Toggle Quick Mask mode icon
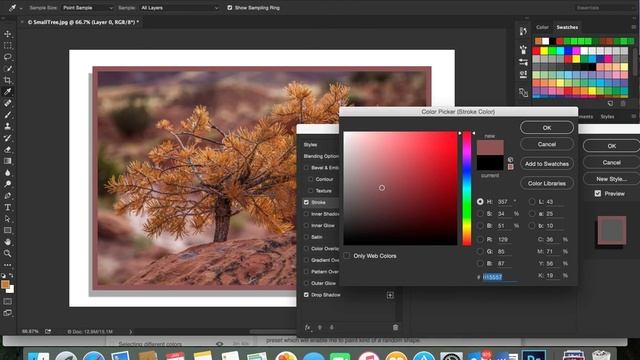 [x=7, y=302]
